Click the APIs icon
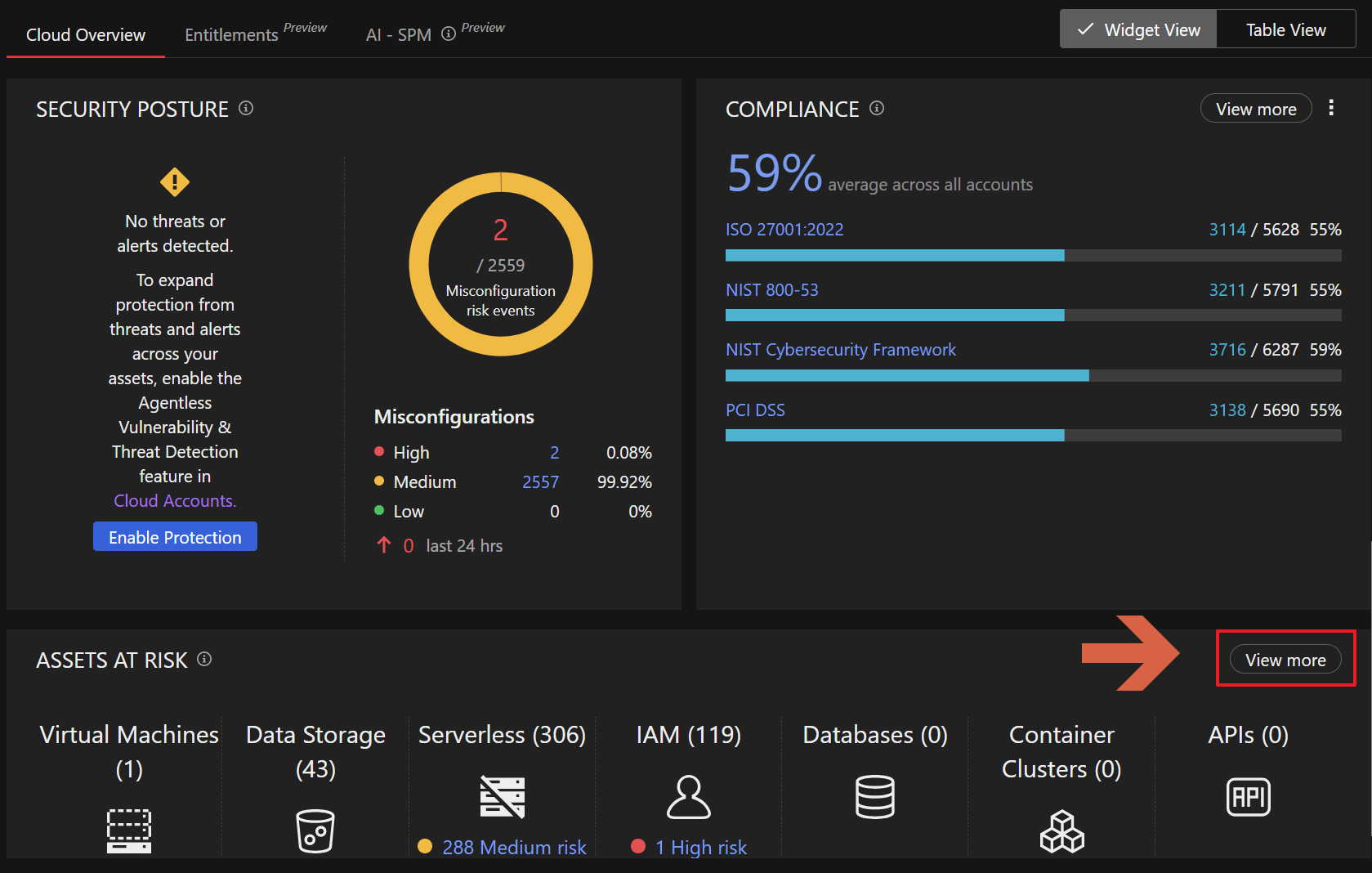 1248,796
